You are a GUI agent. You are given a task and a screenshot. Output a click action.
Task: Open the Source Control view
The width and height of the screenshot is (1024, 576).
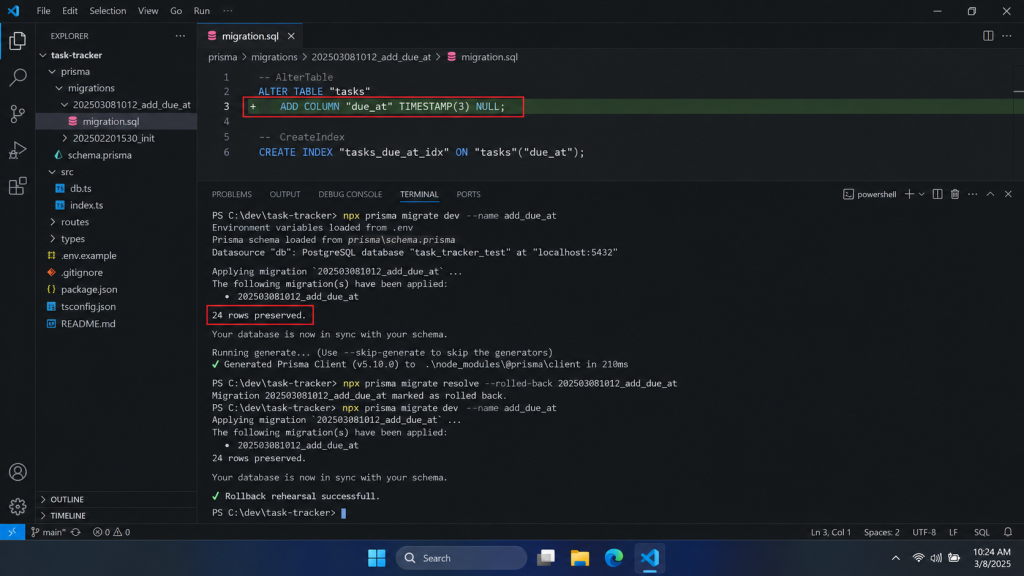[18, 114]
